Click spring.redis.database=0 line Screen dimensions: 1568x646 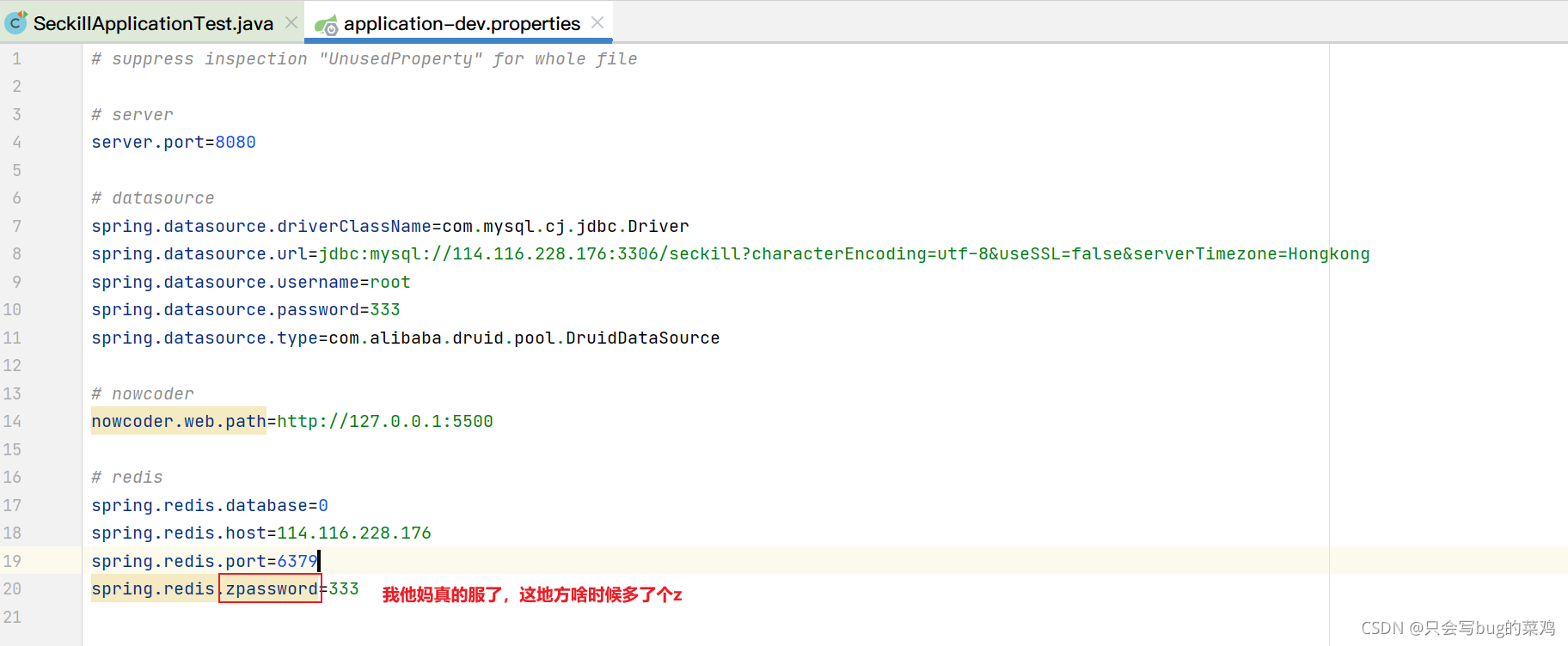pos(210,505)
